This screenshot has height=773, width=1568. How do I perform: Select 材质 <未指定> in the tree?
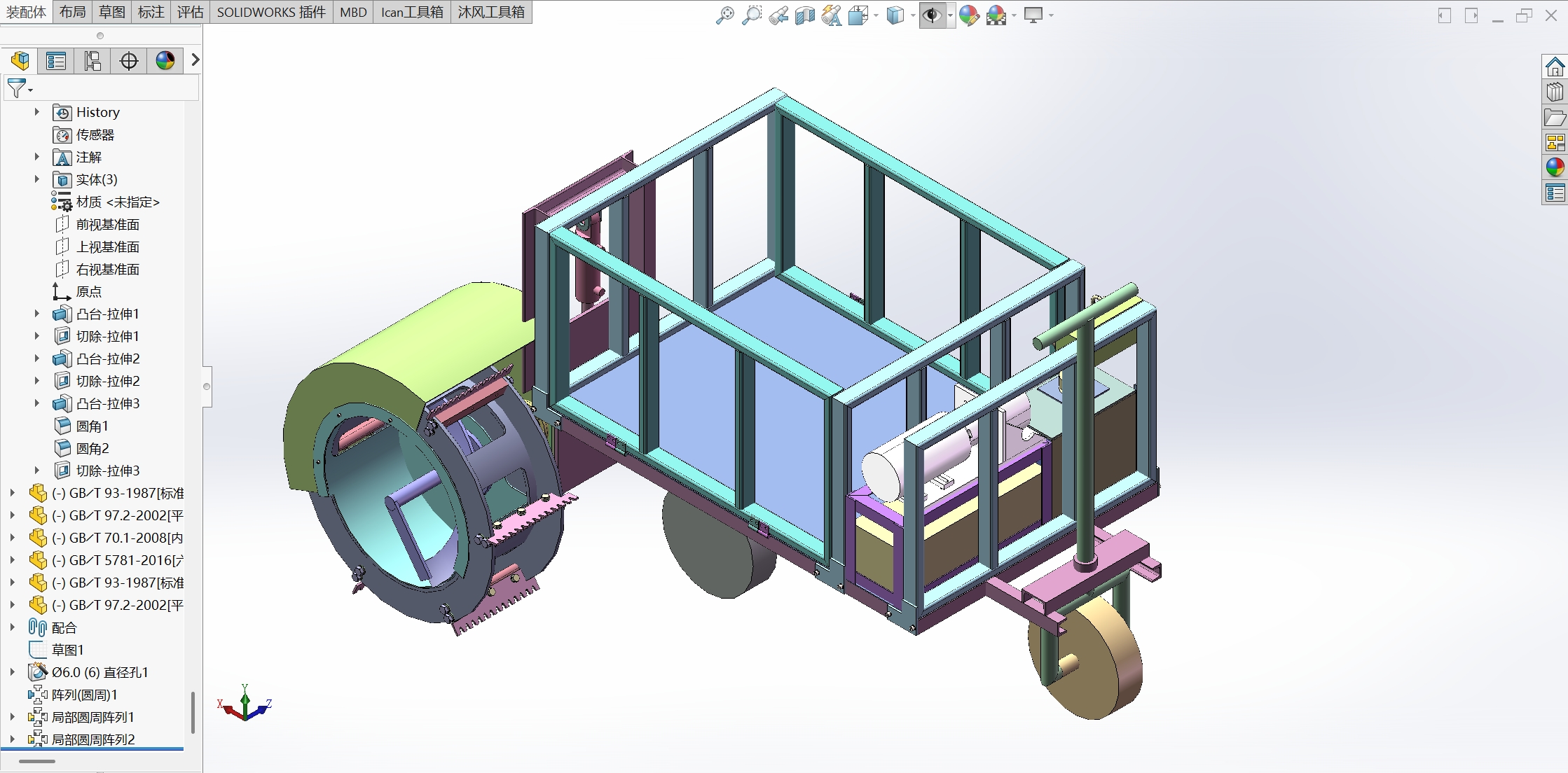click(x=118, y=202)
